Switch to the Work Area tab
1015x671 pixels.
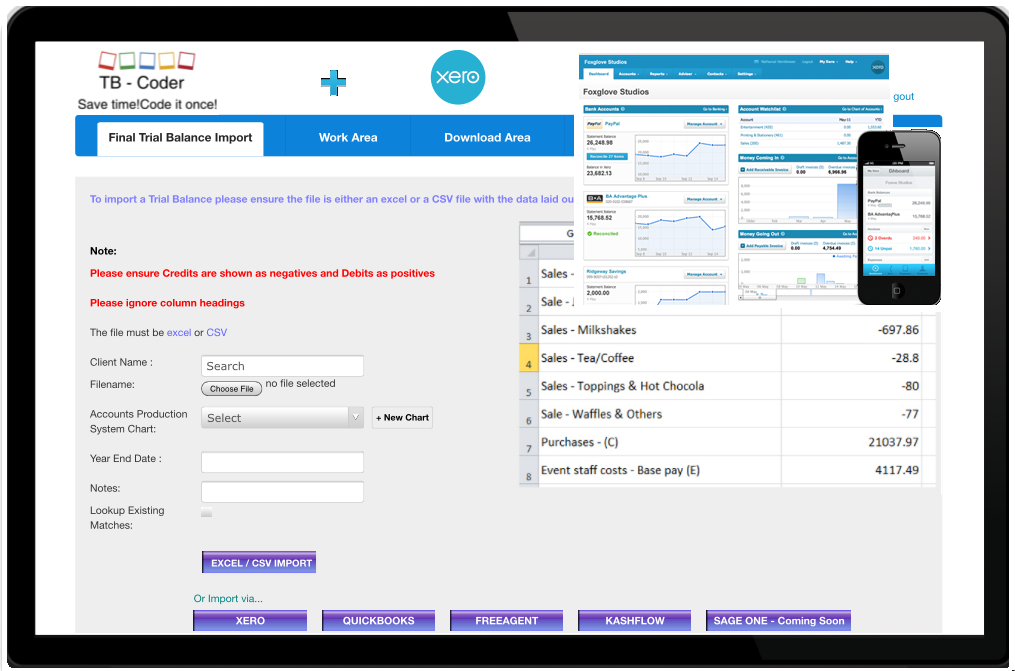pos(348,137)
